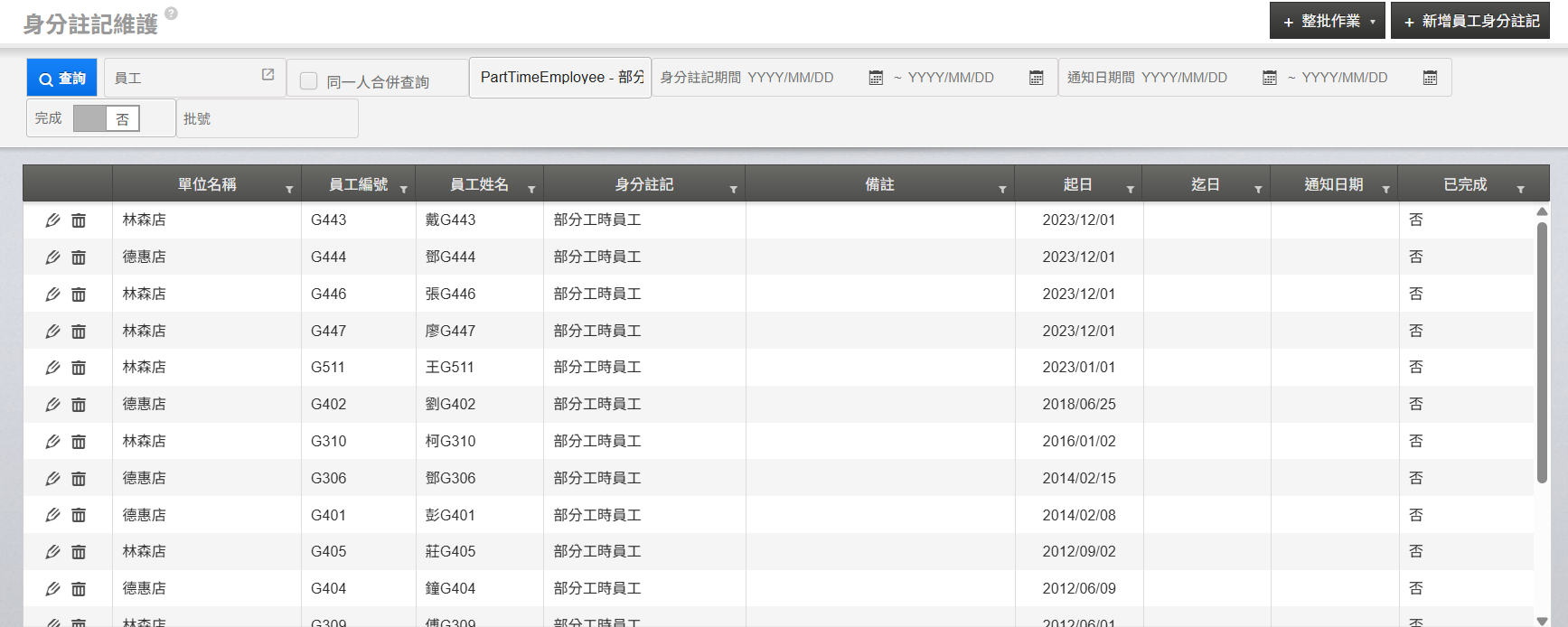1568x627 pixels.
Task: Open calendar for notification period start date
Action: (1269, 79)
